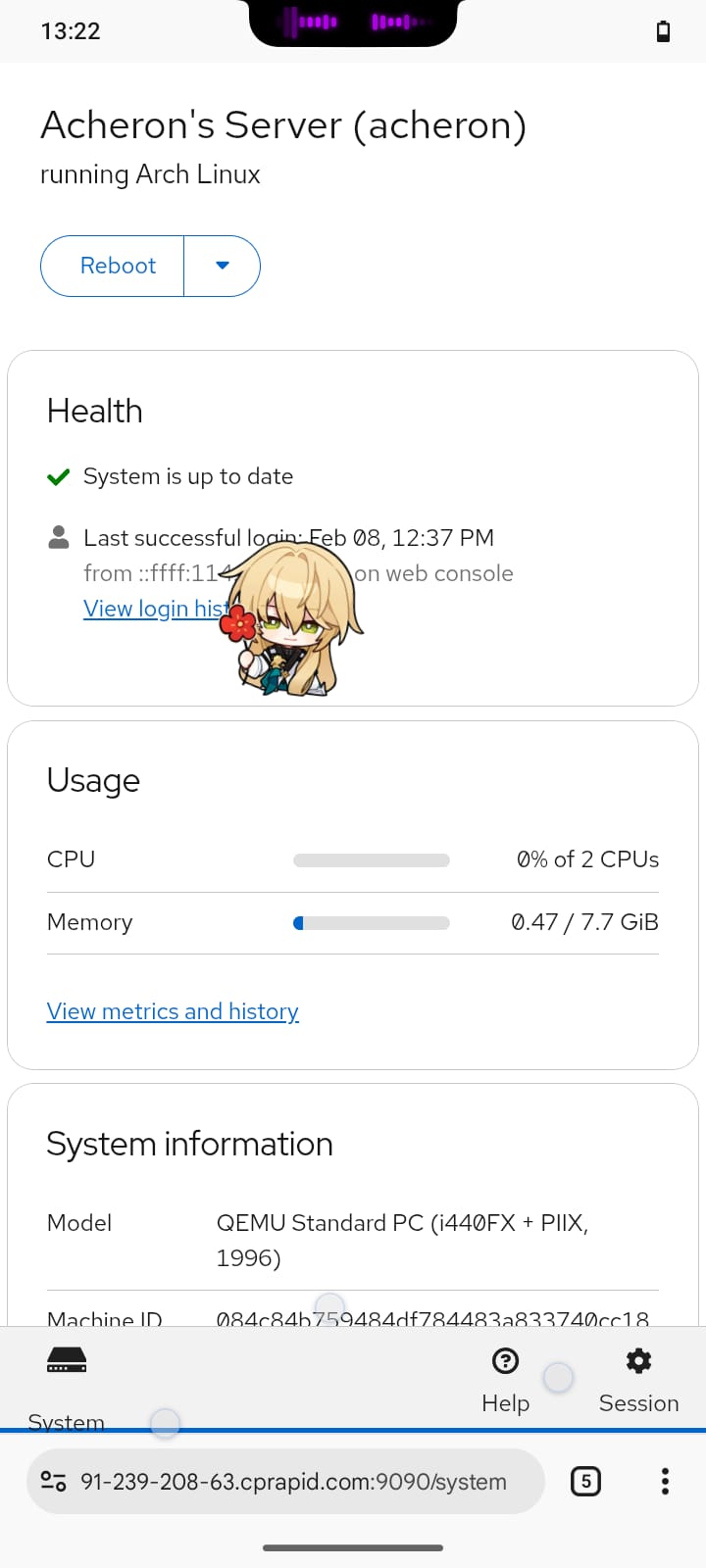Viewport: 706px width, 1568px height.
Task: Expand the Reboot dropdown arrow
Action: (x=223, y=266)
